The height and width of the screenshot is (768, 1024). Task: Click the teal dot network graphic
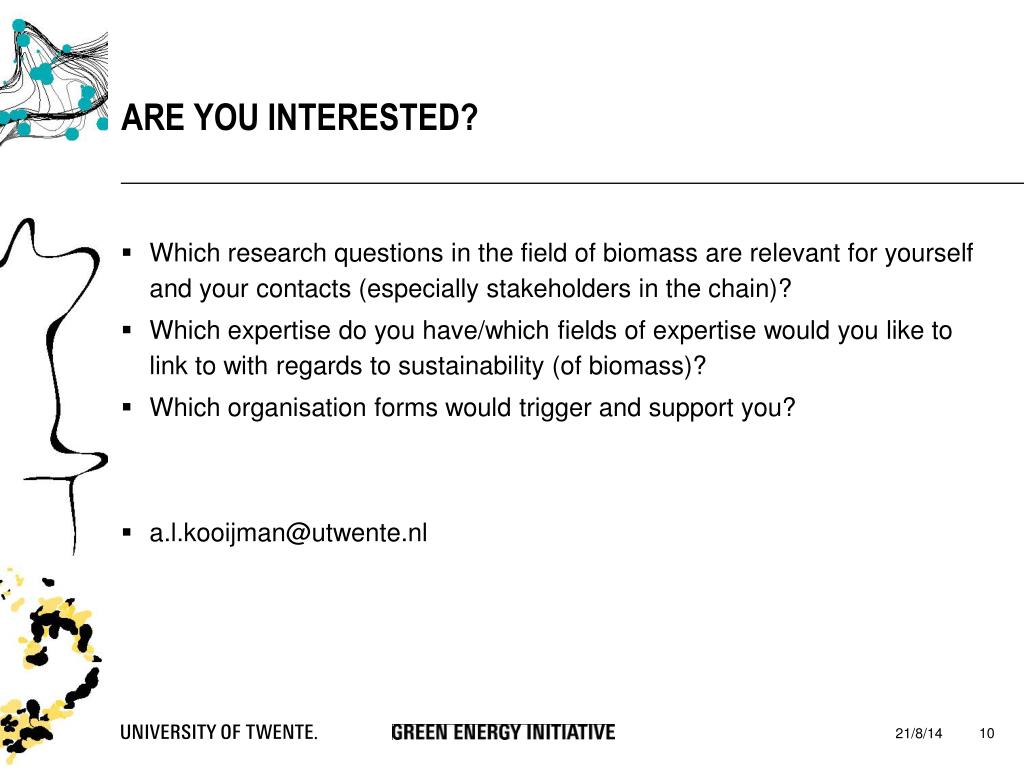pyautogui.click(x=54, y=81)
